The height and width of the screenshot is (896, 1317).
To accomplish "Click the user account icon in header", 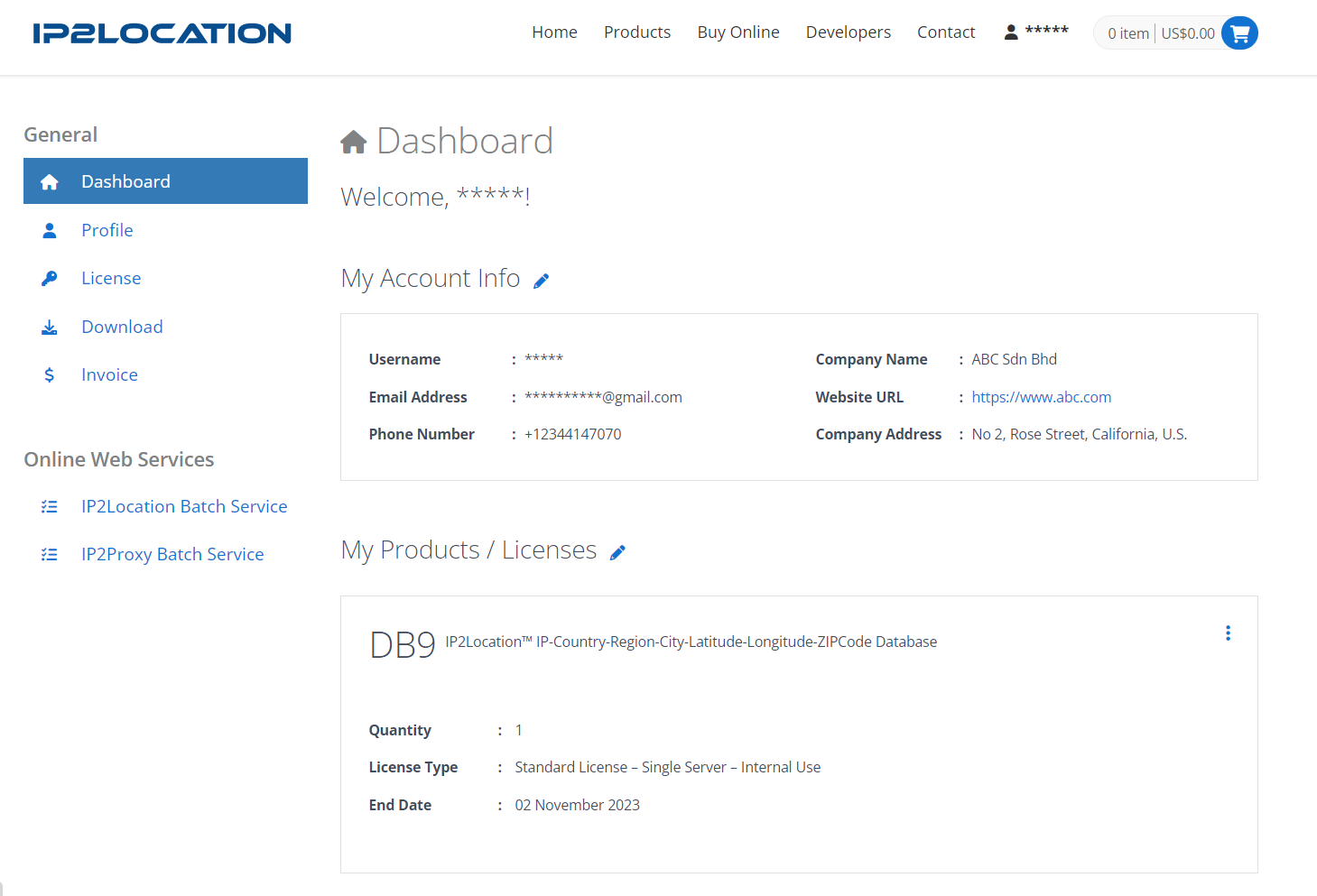I will click(1011, 32).
